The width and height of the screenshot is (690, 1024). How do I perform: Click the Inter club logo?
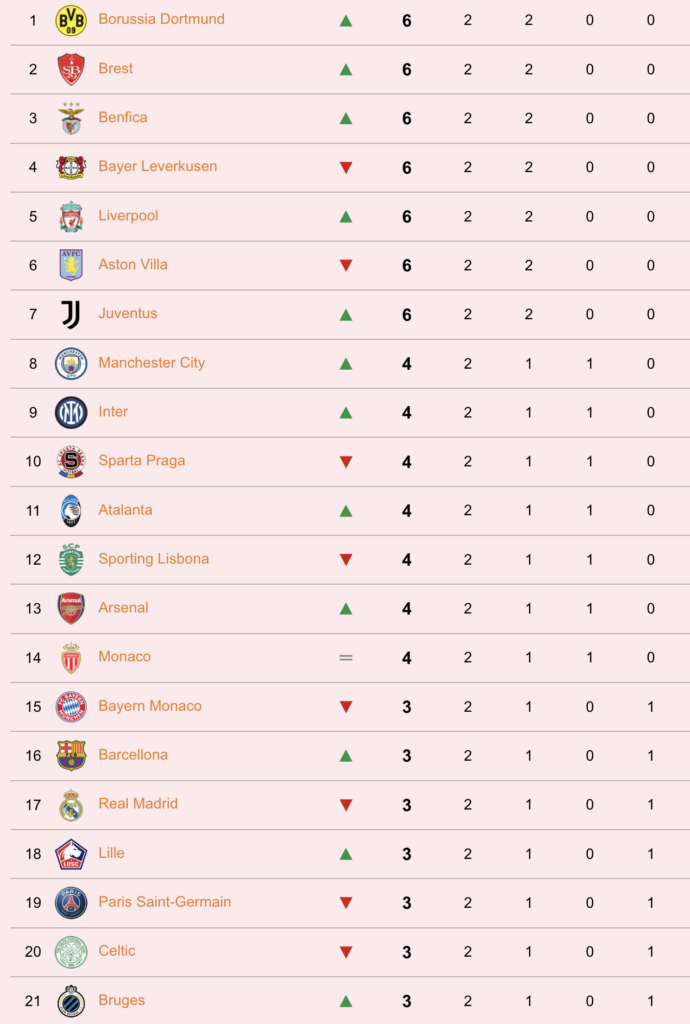(x=71, y=412)
